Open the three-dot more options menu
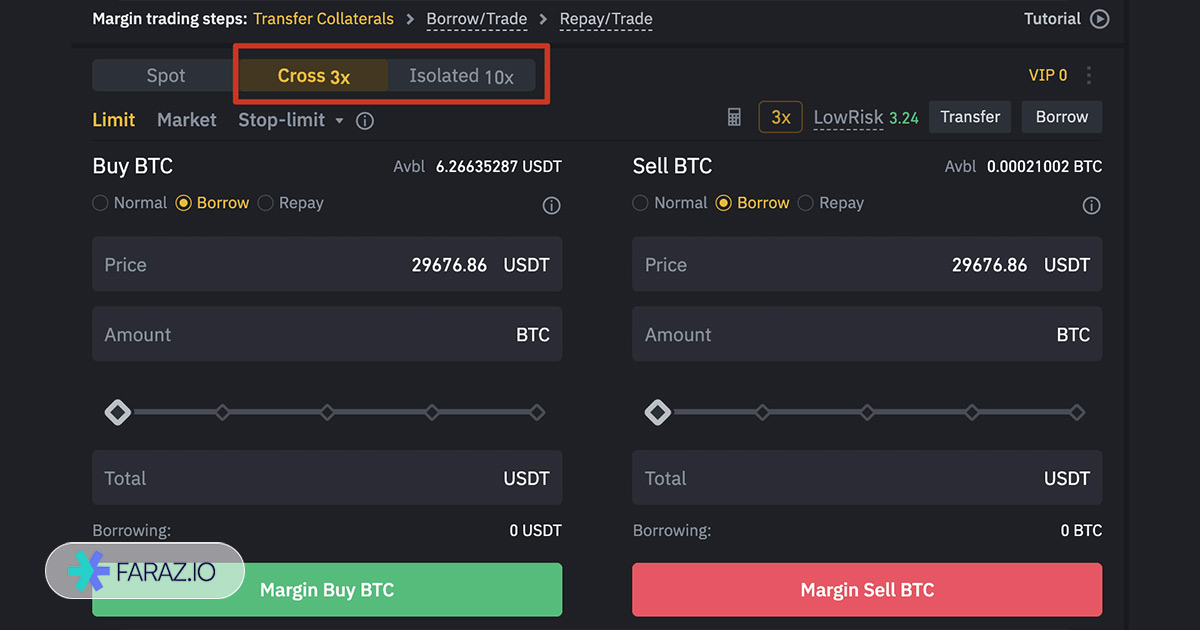 (1089, 75)
